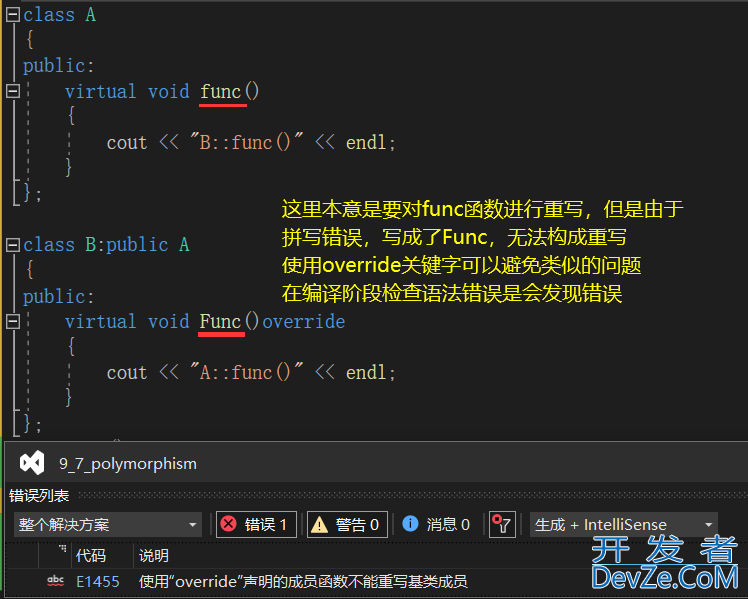Toggle the 错误 1 errors filter

tap(256, 525)
